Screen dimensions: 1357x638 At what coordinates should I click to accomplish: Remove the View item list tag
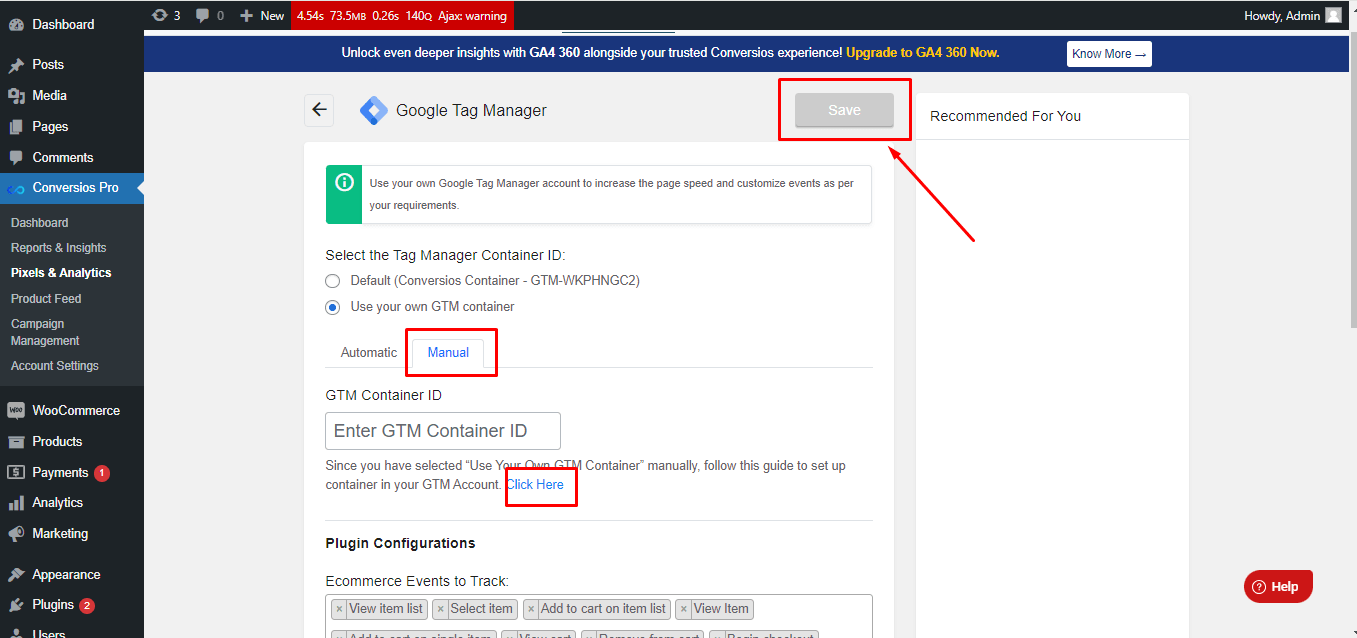click(x=339, y=609)
